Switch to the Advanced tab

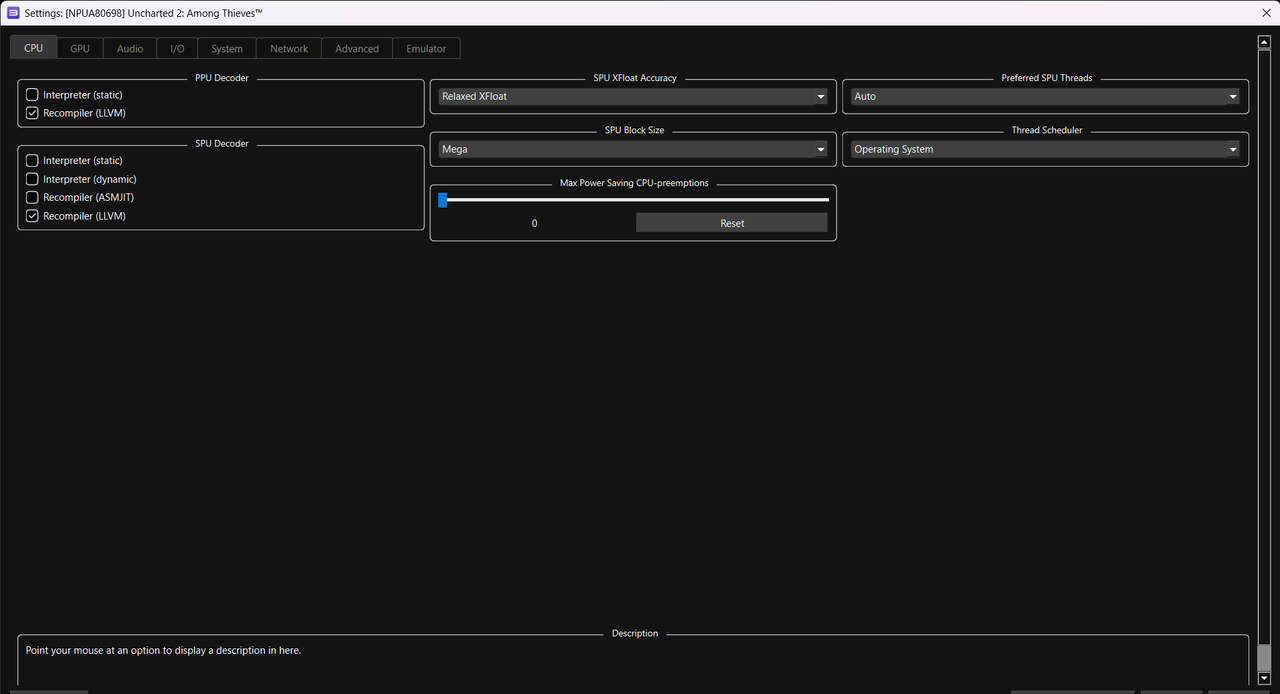click(x=357, y=48)
